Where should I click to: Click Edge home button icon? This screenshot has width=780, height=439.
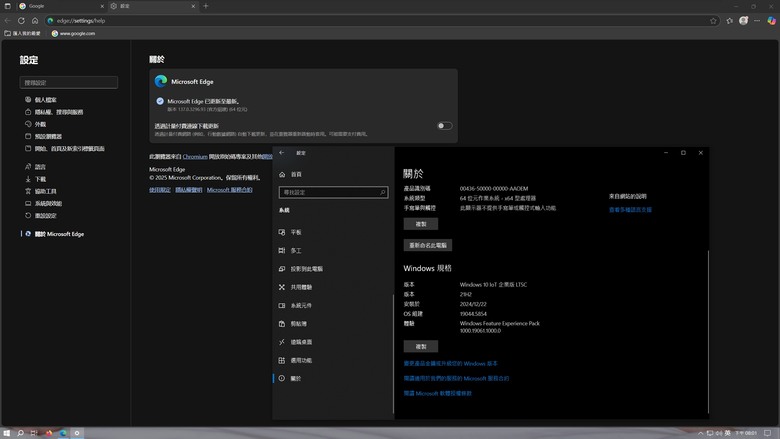click(35, 21)
